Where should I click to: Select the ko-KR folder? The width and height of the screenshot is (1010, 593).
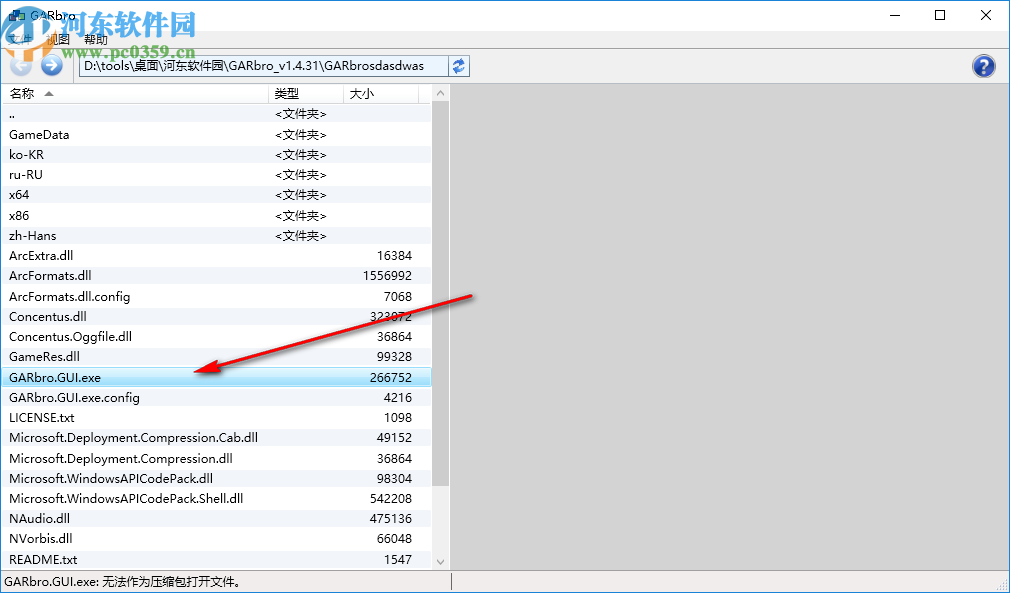pos(216,155)
